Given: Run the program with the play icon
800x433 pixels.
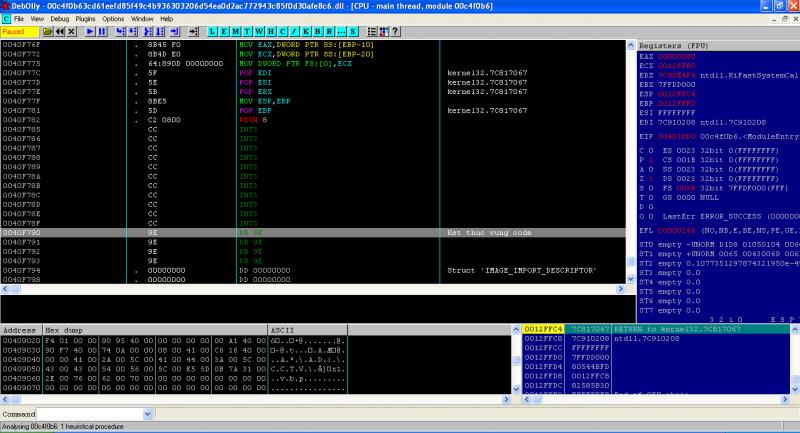Looking at the screenshot, I should (90, 32).
